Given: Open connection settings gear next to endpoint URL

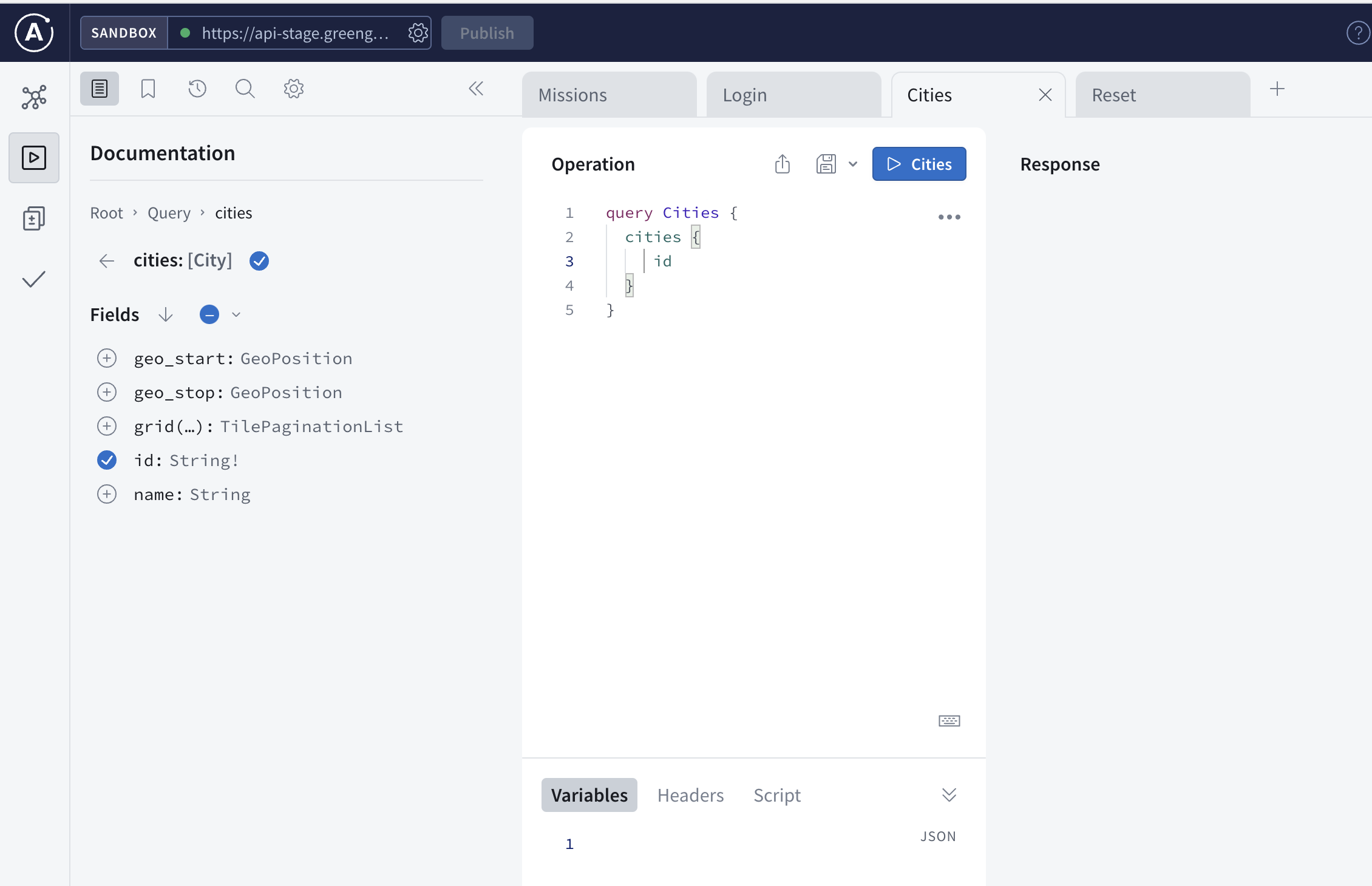Looking at the screenshot, I should click(x=418, y=33).
